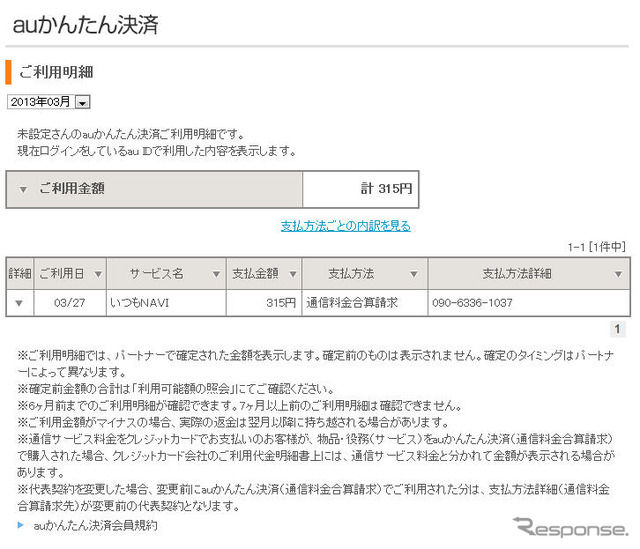
Task: Sort by サービス名 column arrow
Action: 216,274
